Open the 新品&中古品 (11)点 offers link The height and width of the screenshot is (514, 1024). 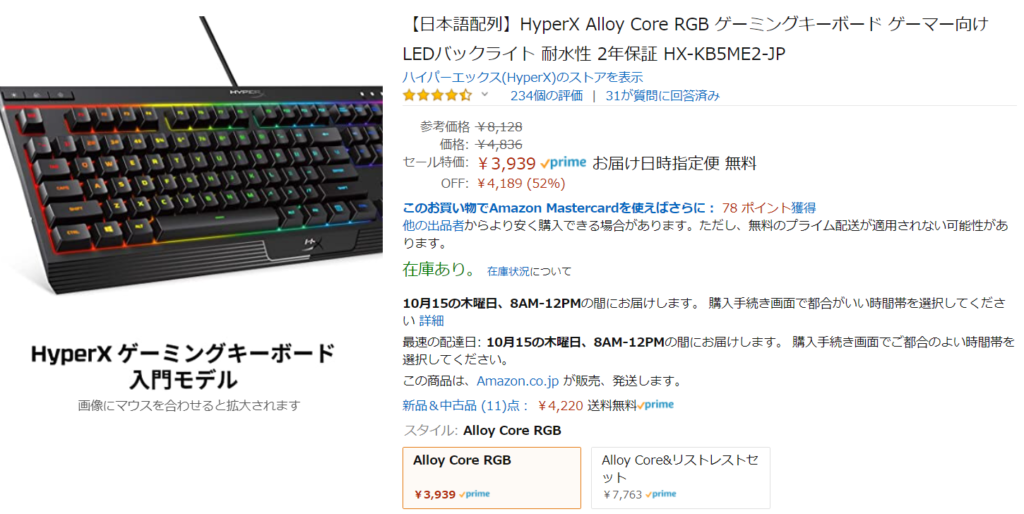click(x=466, y=406)
